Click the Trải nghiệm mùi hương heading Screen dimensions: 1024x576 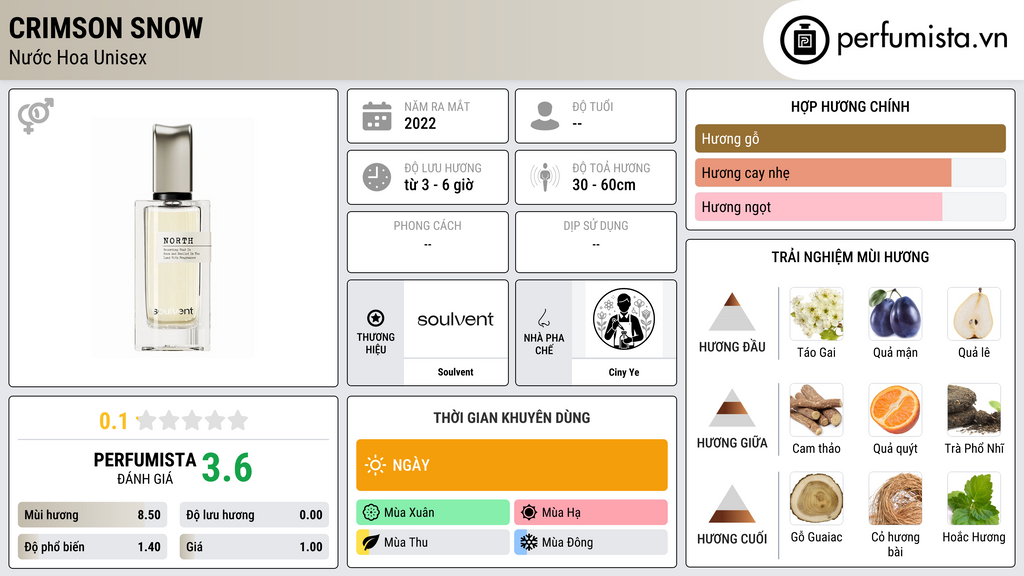(850, 257)
